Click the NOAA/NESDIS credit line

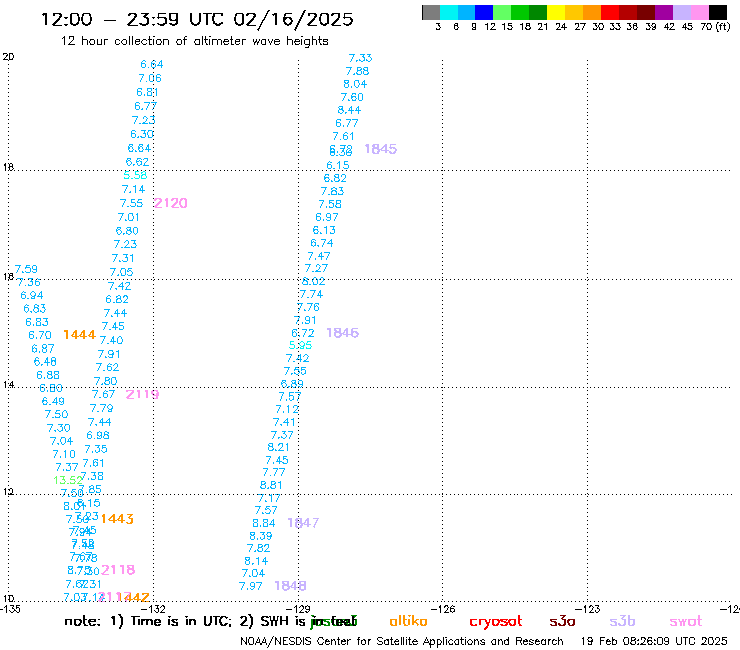pos(402,642)
